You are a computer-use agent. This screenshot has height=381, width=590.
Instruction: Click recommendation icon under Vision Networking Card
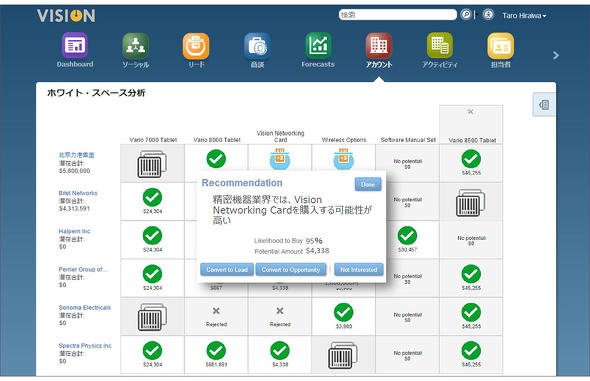click(280, 159)
